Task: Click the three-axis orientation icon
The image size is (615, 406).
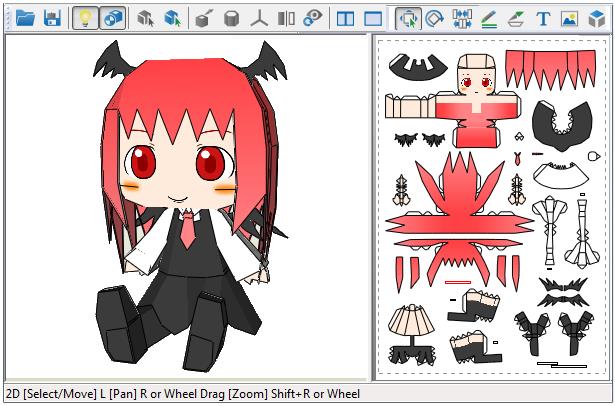Action: coord(259,18)
